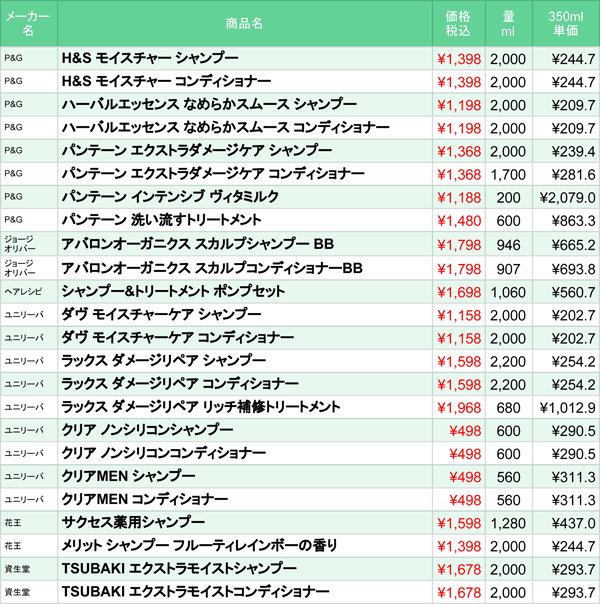The width and height of the screenshot is (600, 604).
Task: Click the ¥1,968 price cell
Action: point(459,408)
